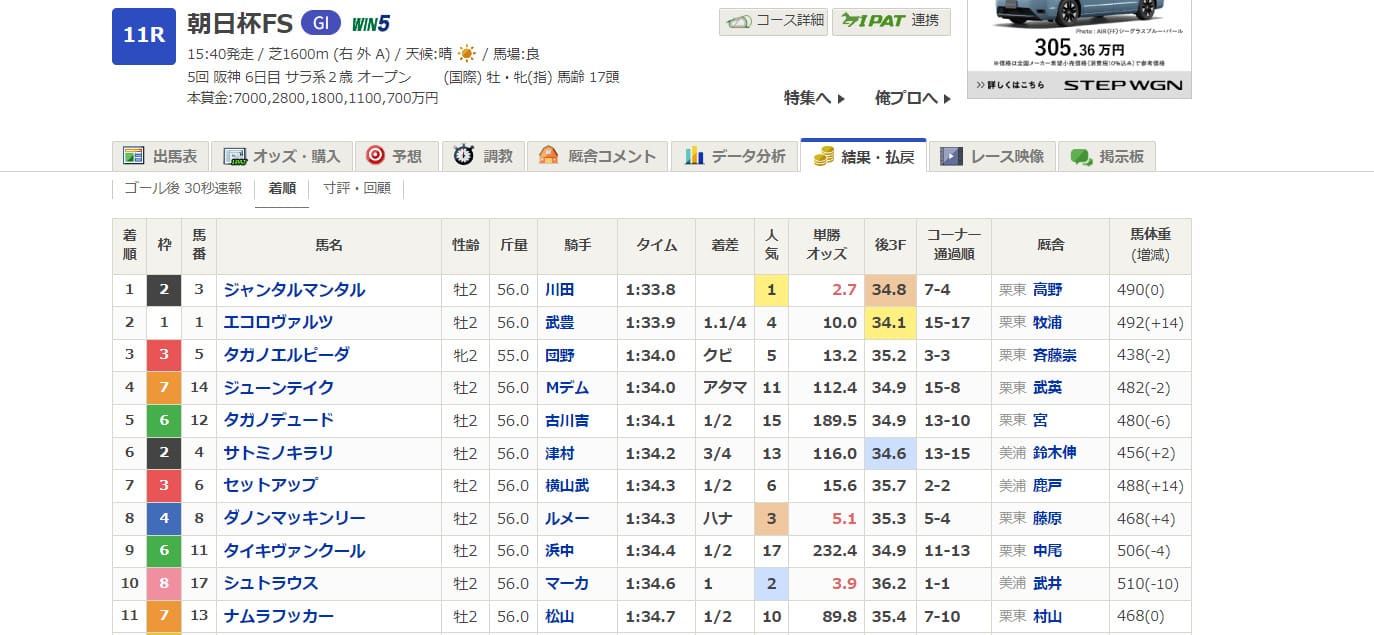Select the 寸評・回顧 sub-tab
This screenshot has height=635, width=1374.
[357, 188]
